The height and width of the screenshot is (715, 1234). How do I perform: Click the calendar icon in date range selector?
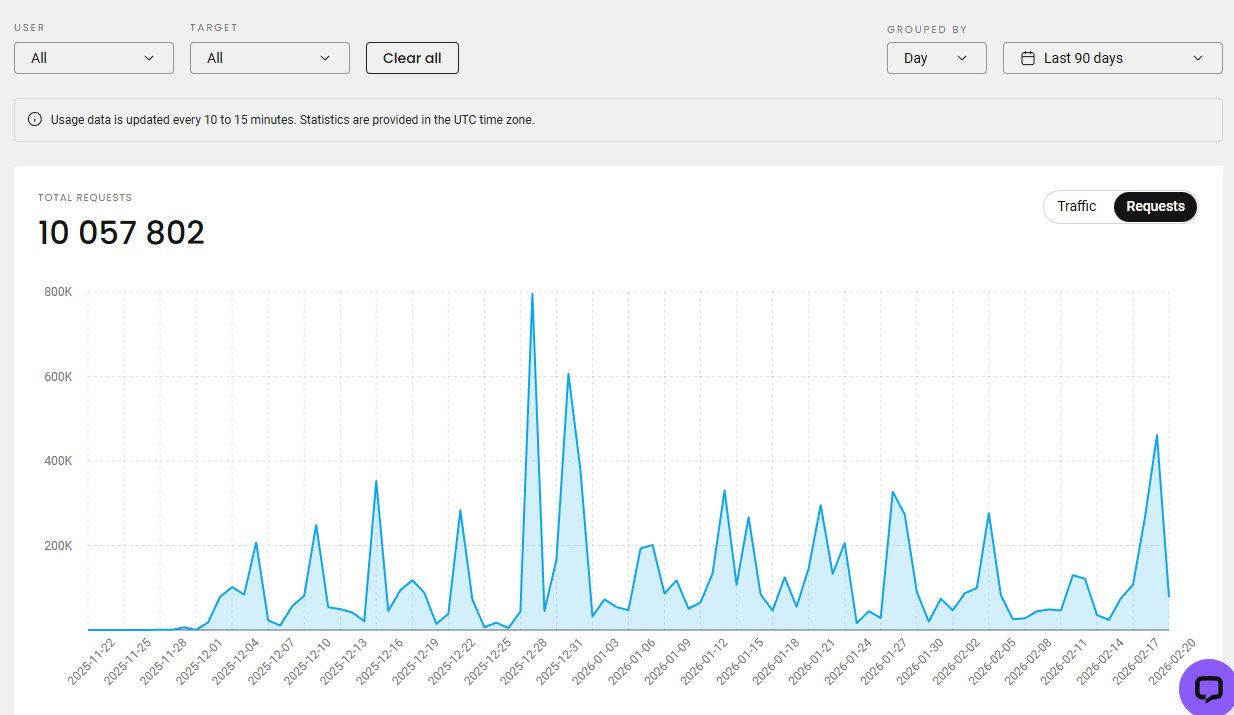click(x=1027, y=58)
